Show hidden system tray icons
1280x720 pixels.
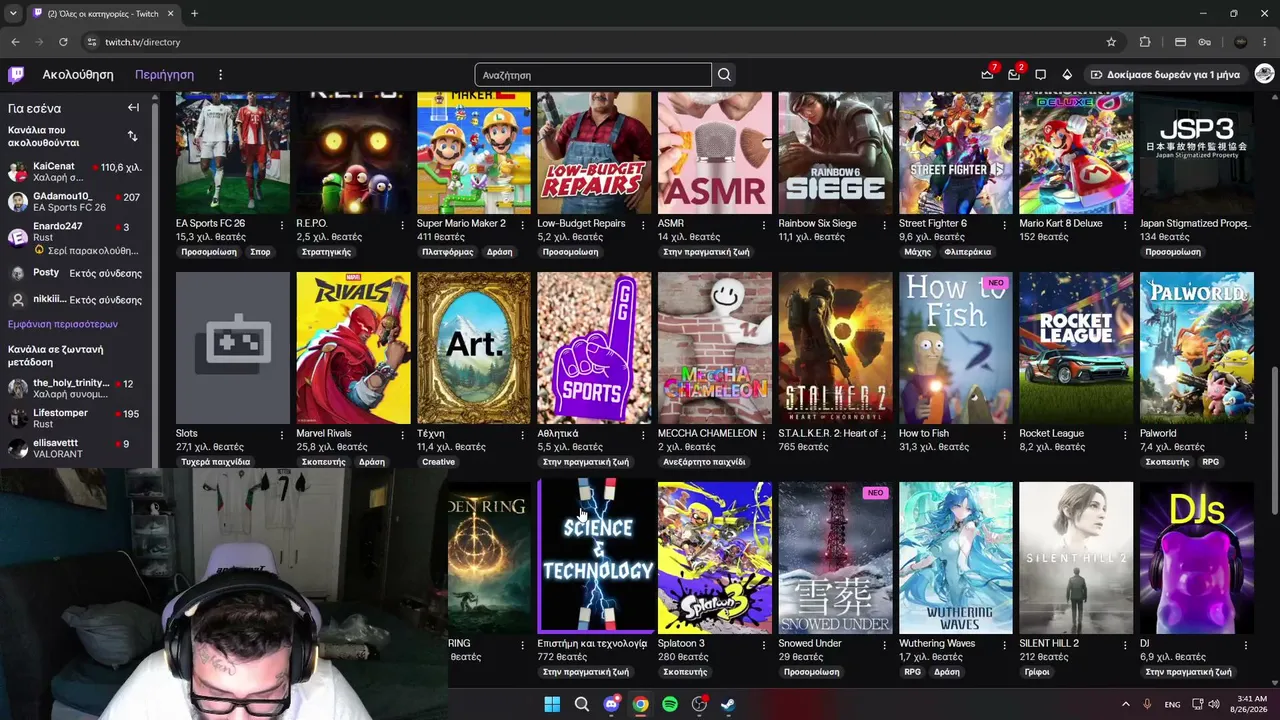pos(1125,704)
